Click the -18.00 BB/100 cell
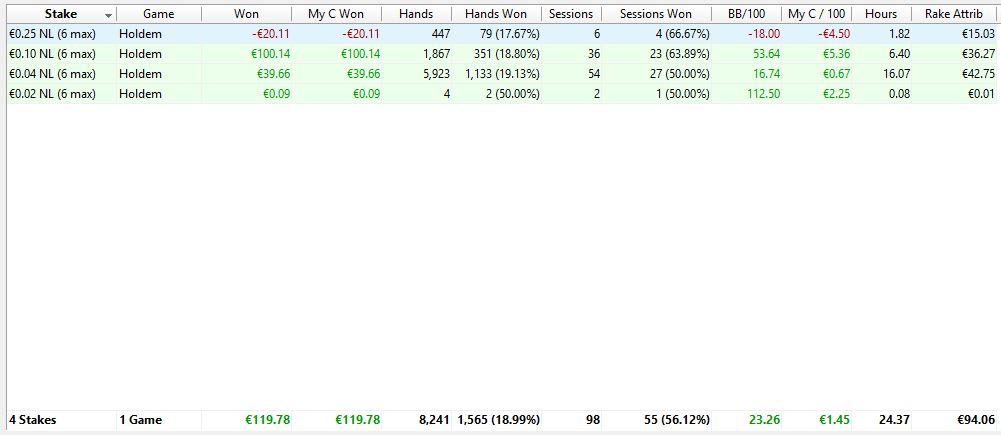Image resolution: width=1001 pixels, height=435 pixels. (x=764, y=34)
